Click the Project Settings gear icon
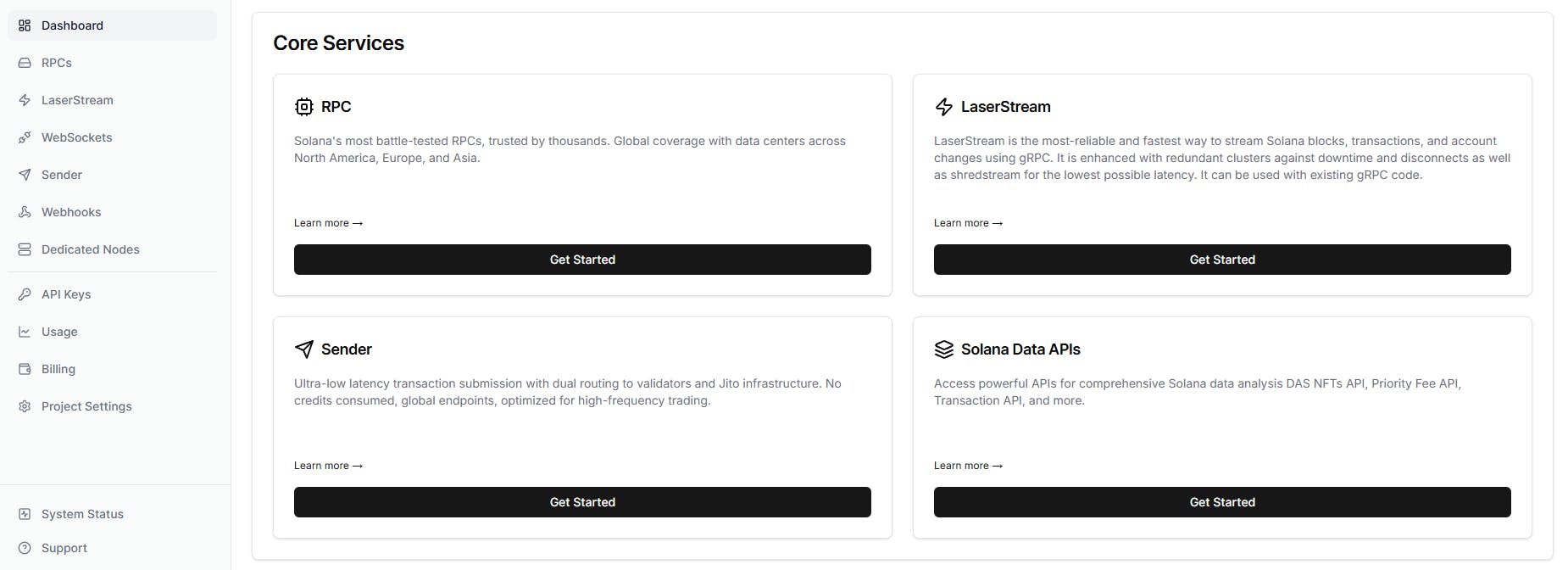Screen dimensions: 1568x570 pyautogui.click(x=25, y=406)
